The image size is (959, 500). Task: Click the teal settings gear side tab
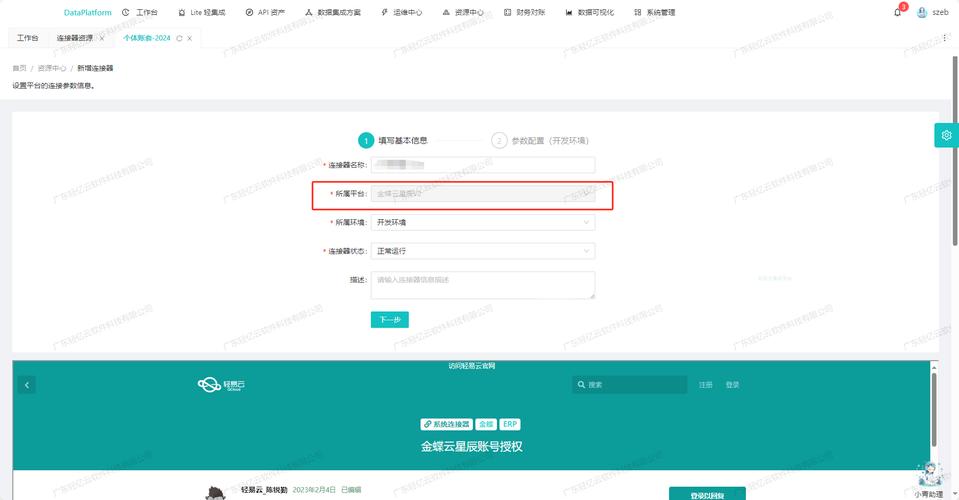click(x=946, y=135)
